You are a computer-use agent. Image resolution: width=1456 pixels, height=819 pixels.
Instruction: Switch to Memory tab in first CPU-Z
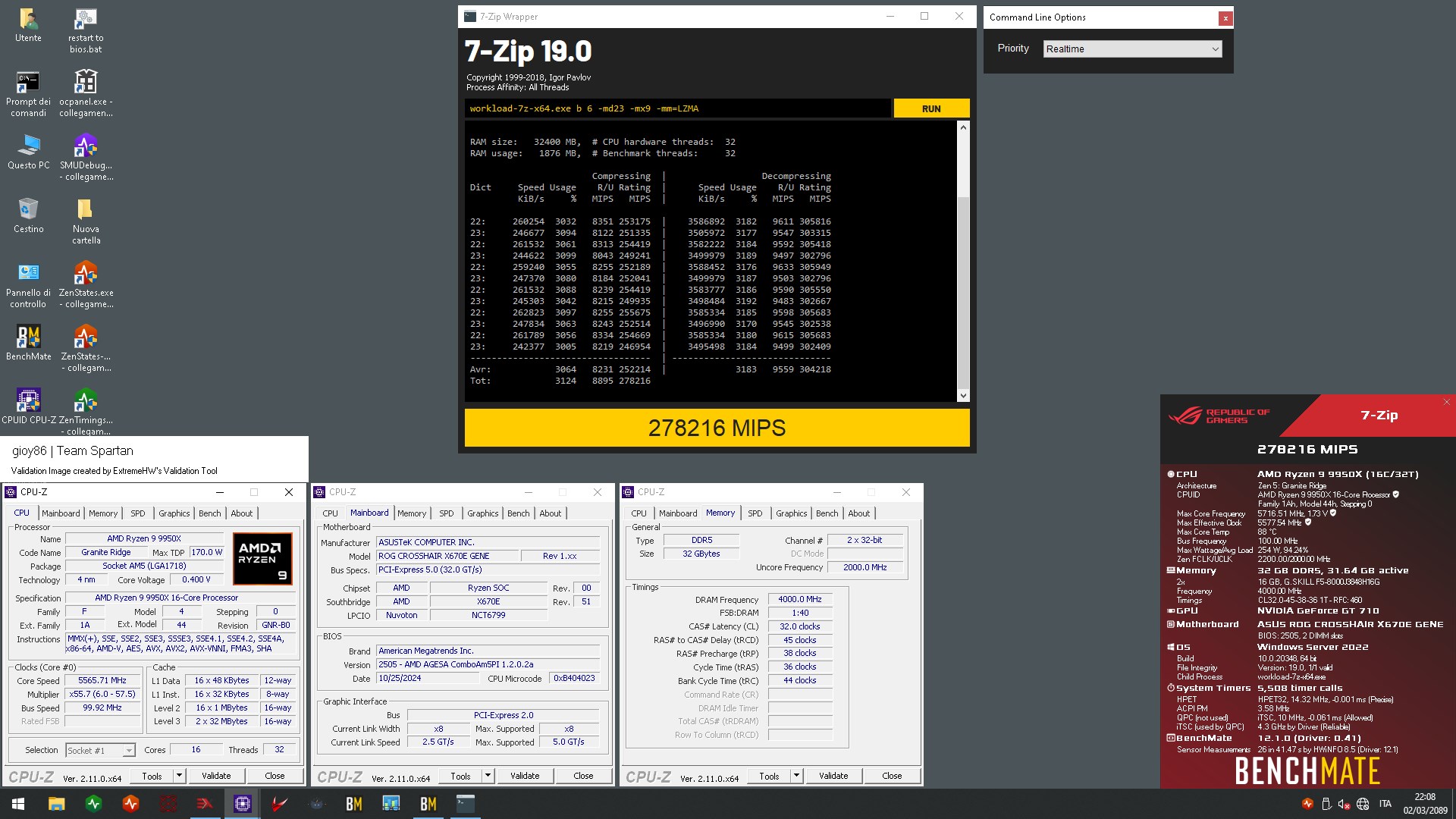click(103, 513)
